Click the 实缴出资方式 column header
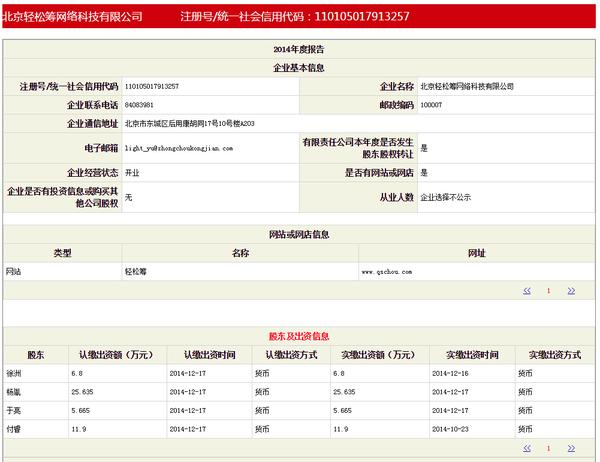 tap(555, 355)
